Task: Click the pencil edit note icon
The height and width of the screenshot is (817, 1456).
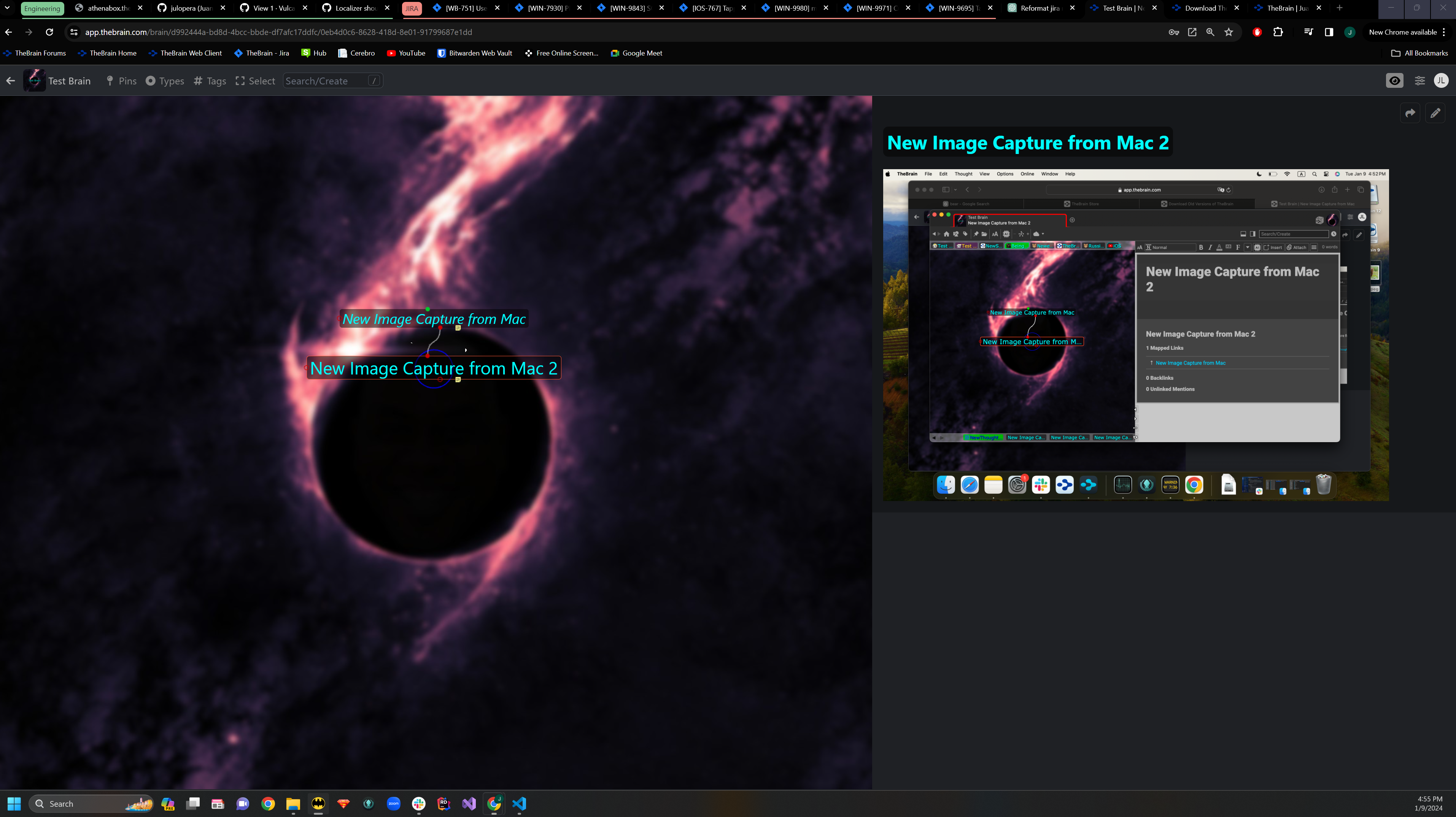Action: pyautogui.click(x=1435, y=113)
